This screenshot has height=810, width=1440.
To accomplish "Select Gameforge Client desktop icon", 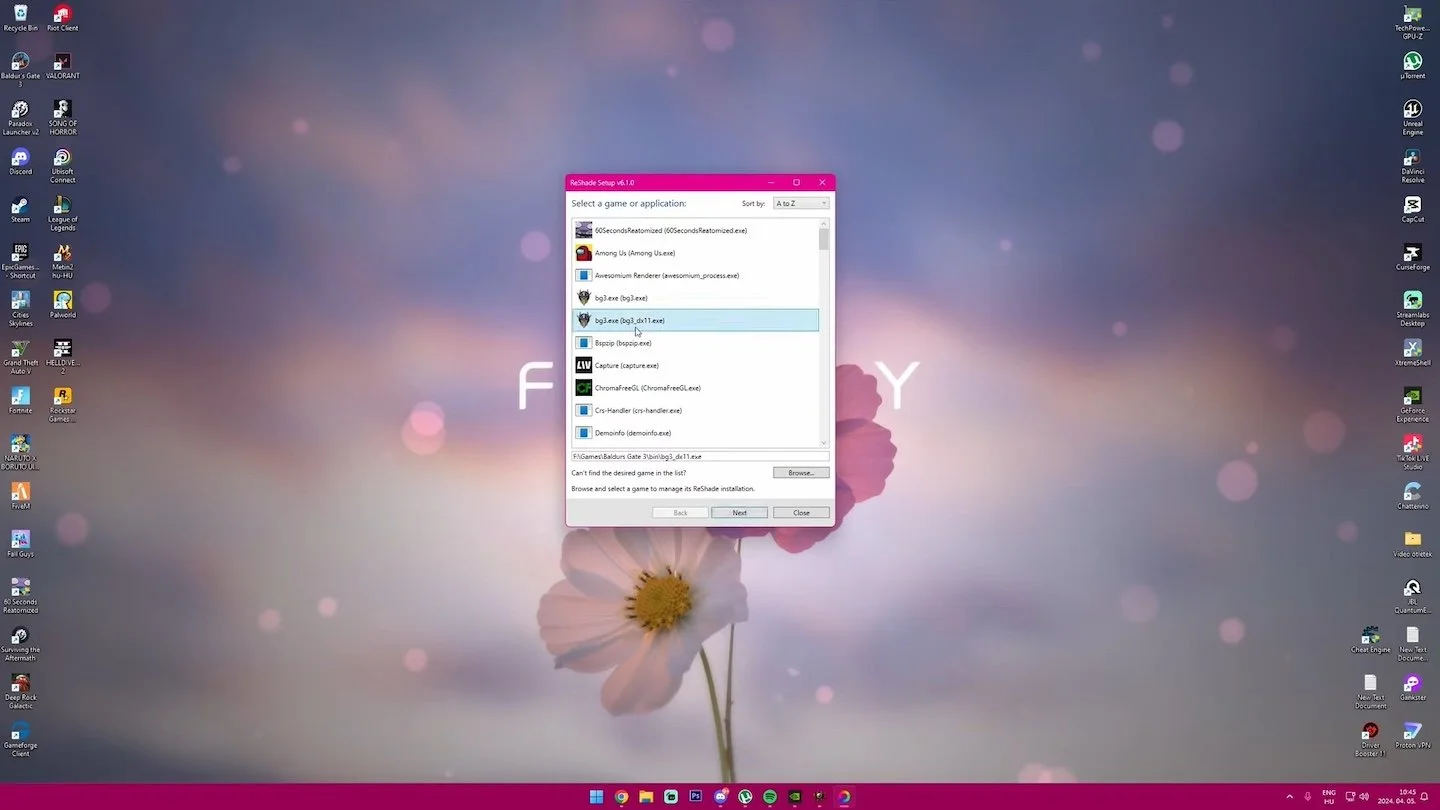I will 20,740.
